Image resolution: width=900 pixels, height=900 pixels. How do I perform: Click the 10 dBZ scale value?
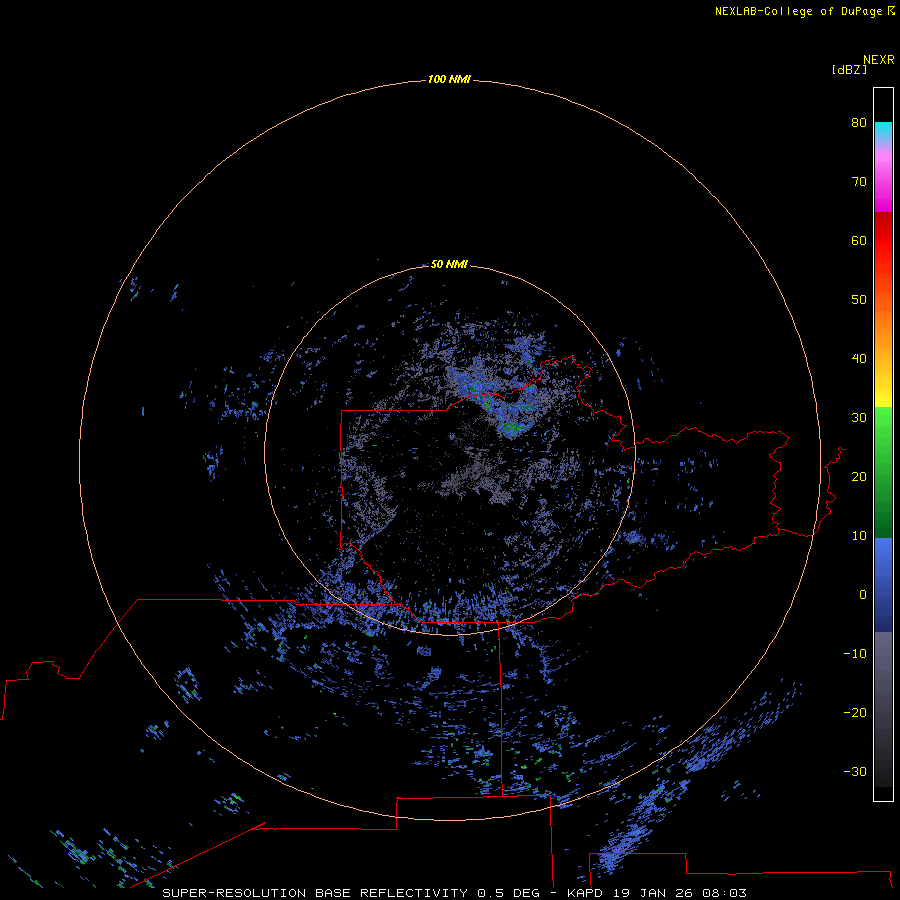coord(859,536)
